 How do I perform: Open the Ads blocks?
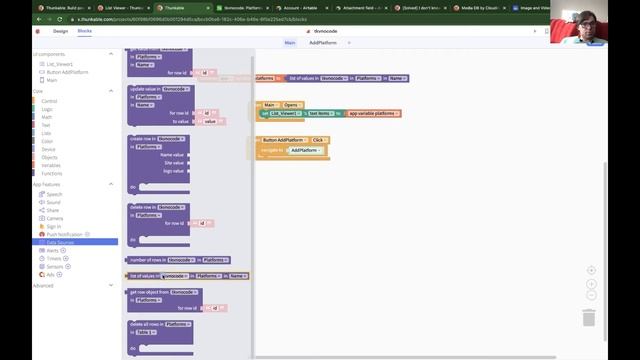(50, 275)
